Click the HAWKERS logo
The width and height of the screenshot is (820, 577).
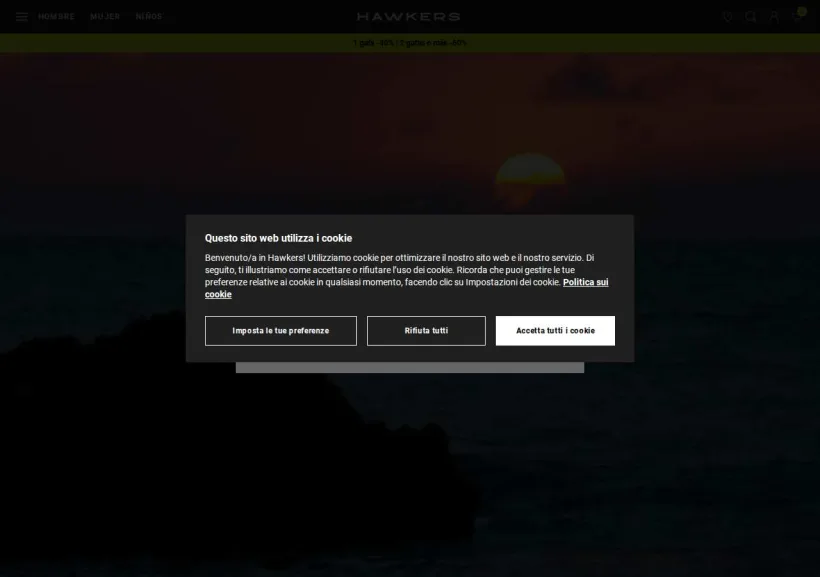[x=408, y=17]
